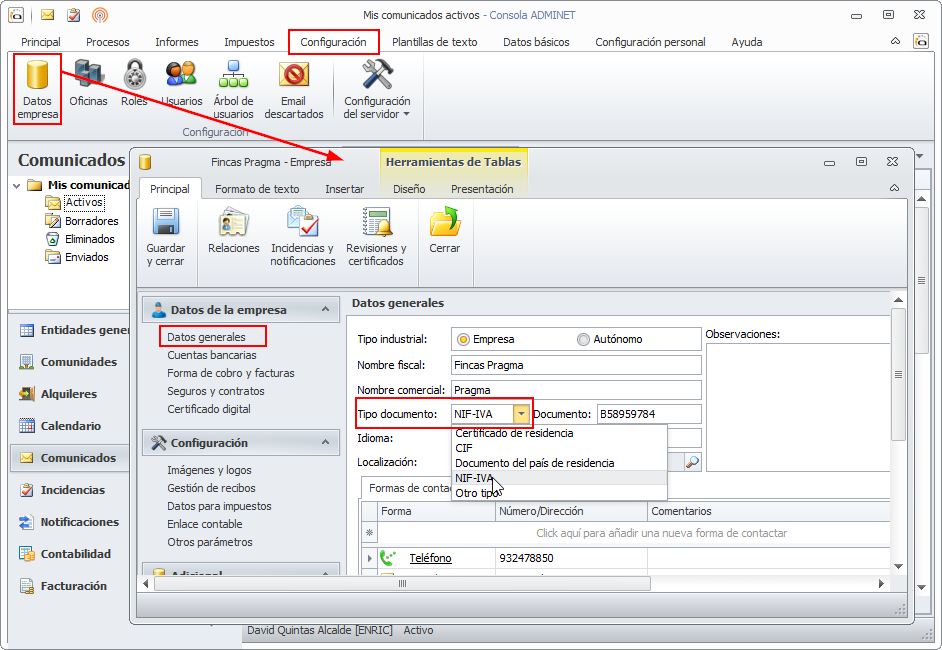Open Seguros y contratos section
This screenshot has height=650, width=942.
(216, 391)
